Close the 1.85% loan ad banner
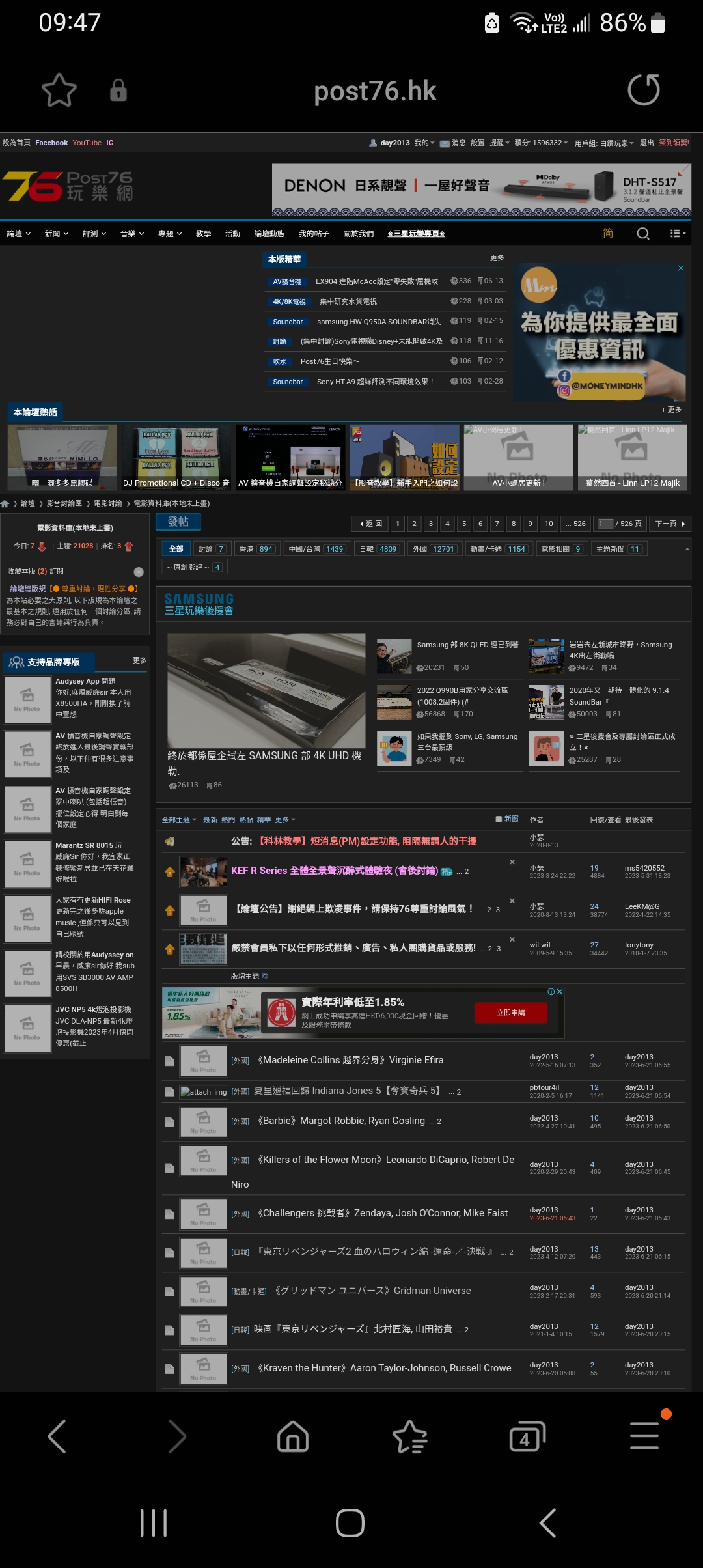The image size is (703, 1568). coord(560,992)
